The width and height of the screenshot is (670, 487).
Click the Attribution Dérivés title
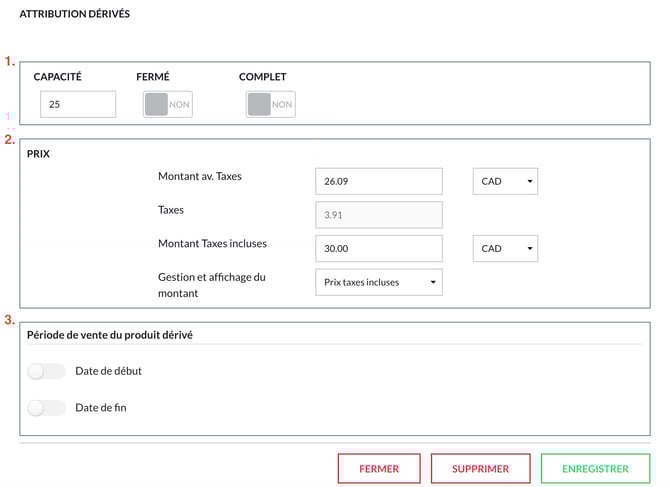(75, 15)
